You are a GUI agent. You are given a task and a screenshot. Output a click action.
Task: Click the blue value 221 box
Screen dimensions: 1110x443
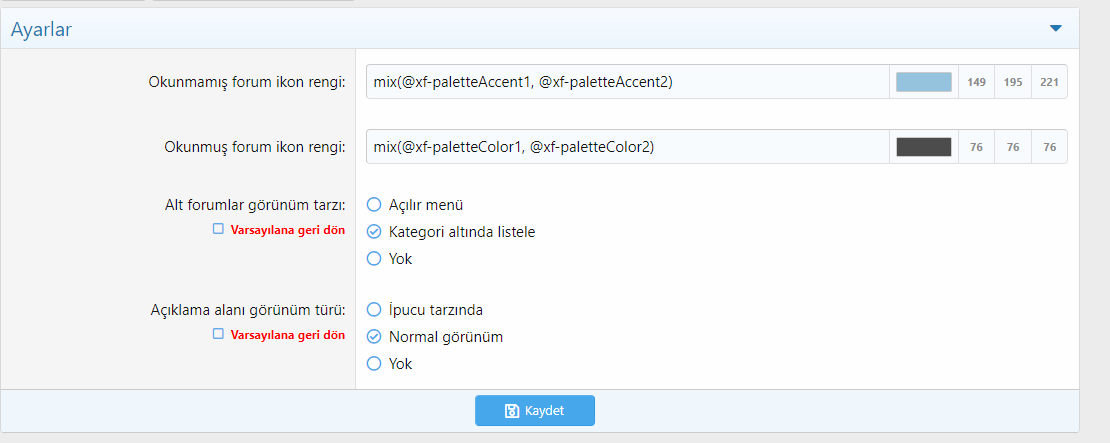pyautogui.click(x=1049, y=82)
